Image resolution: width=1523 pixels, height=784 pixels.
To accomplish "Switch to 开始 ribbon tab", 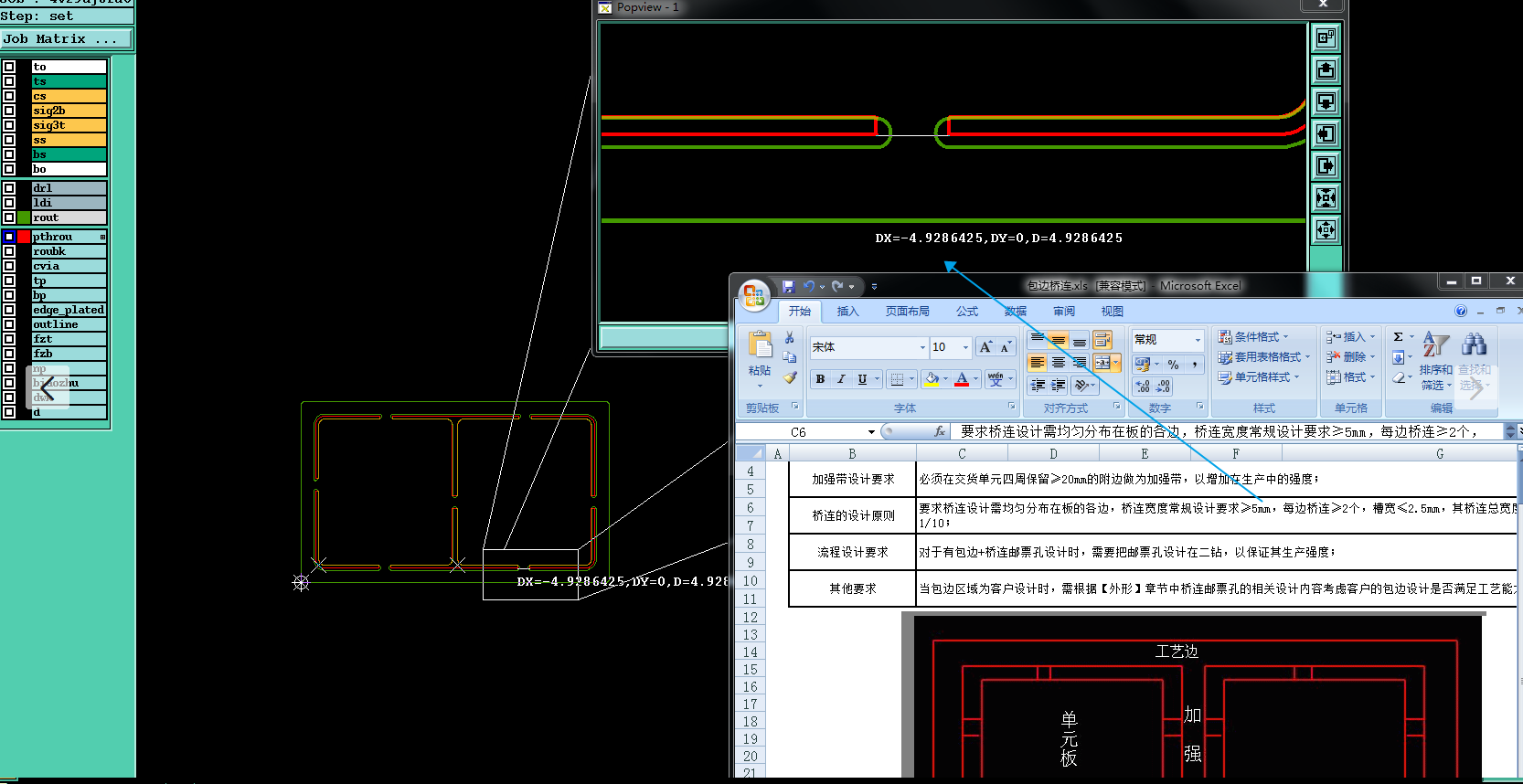I will click(x=800, y=312).
